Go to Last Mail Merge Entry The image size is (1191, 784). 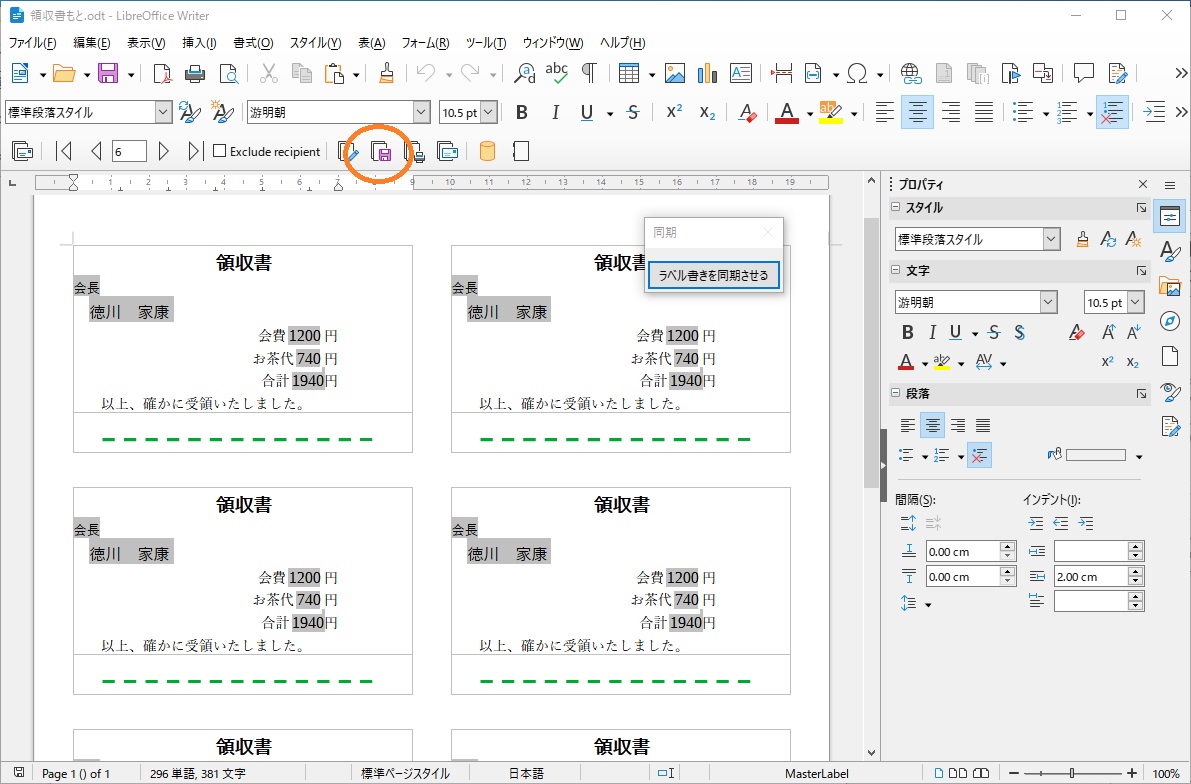pyautogui.click(x=194, y=152)
